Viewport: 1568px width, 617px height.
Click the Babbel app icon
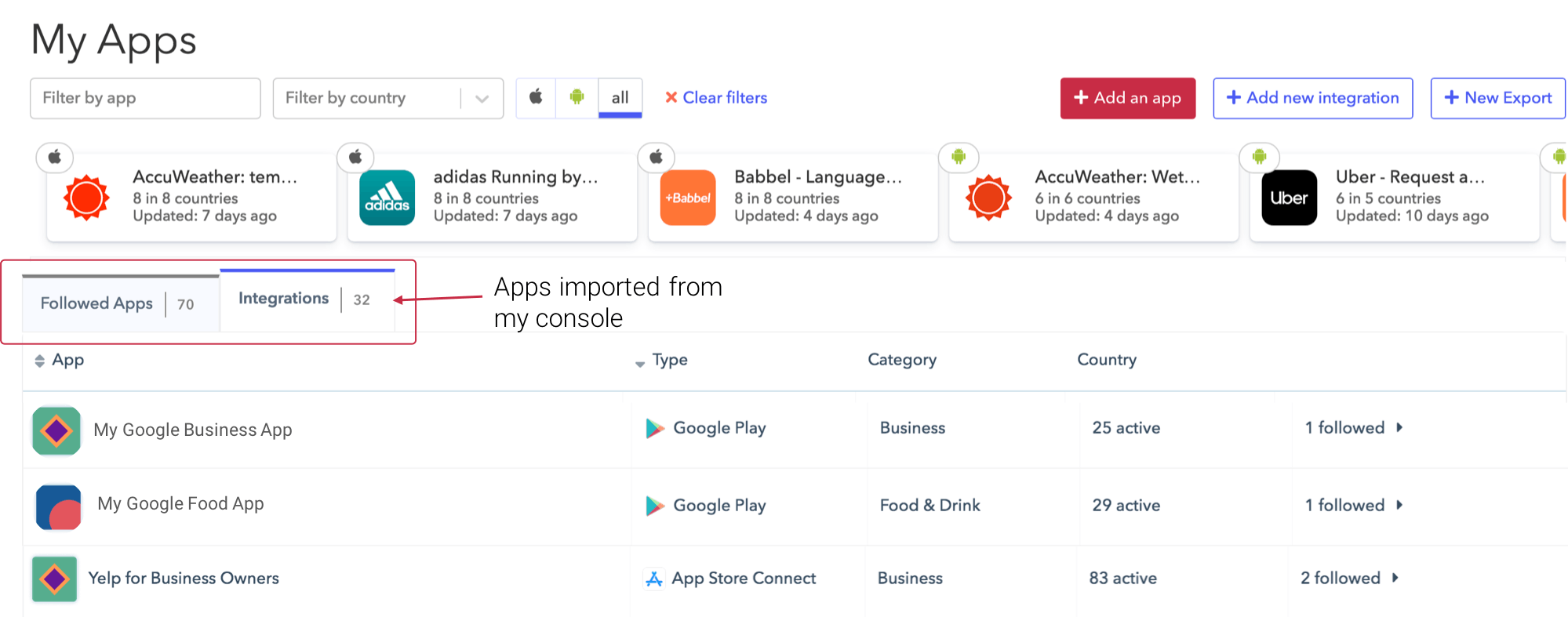[687, 198]
